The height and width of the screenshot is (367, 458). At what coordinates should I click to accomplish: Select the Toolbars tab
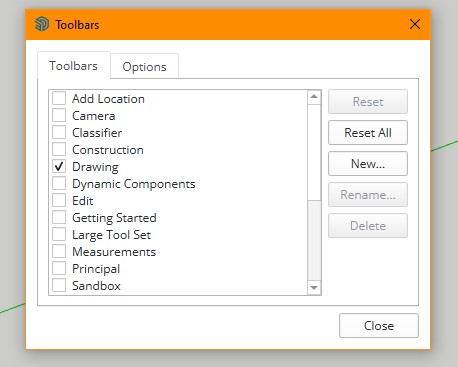point(74,66)
